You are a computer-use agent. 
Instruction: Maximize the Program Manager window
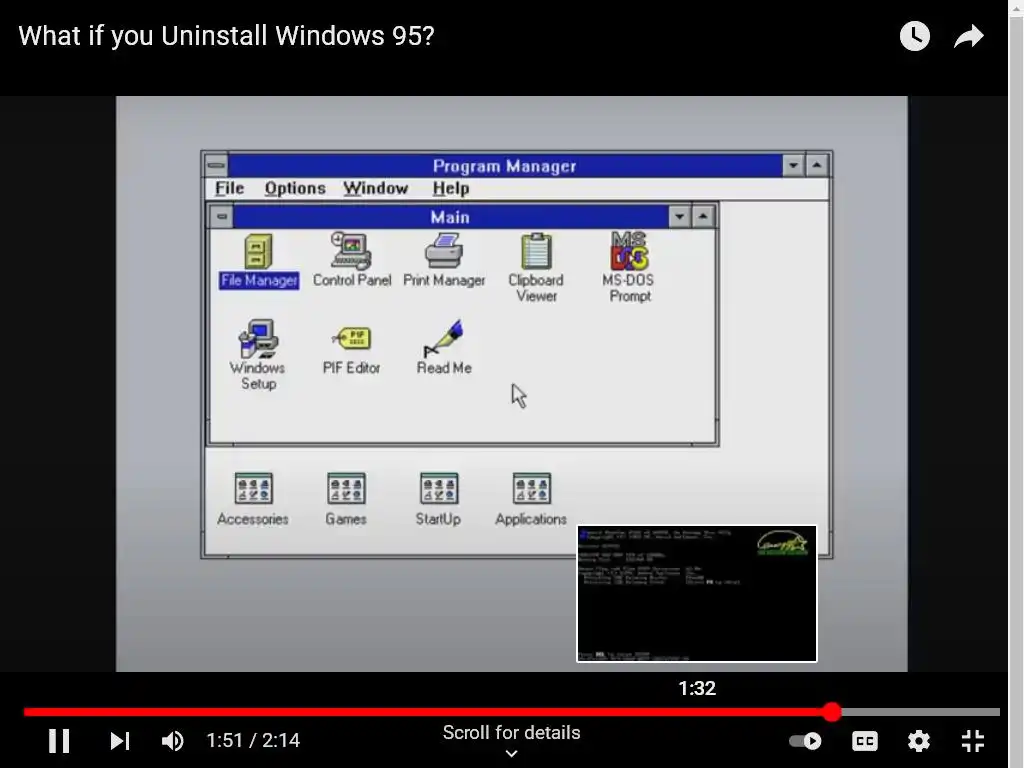click(x=816, y=165)
